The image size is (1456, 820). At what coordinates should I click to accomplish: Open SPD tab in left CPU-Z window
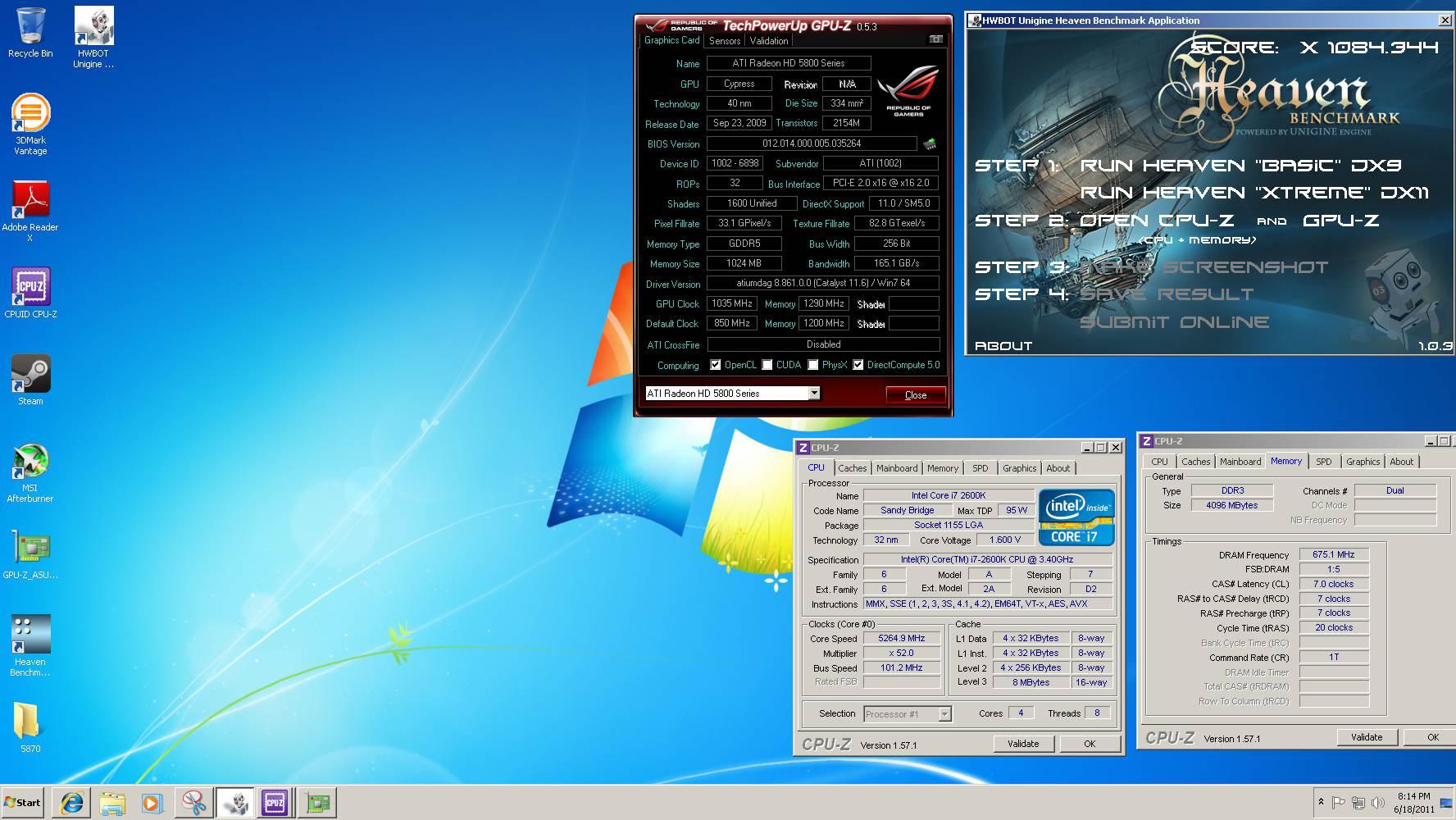(981, 468)
